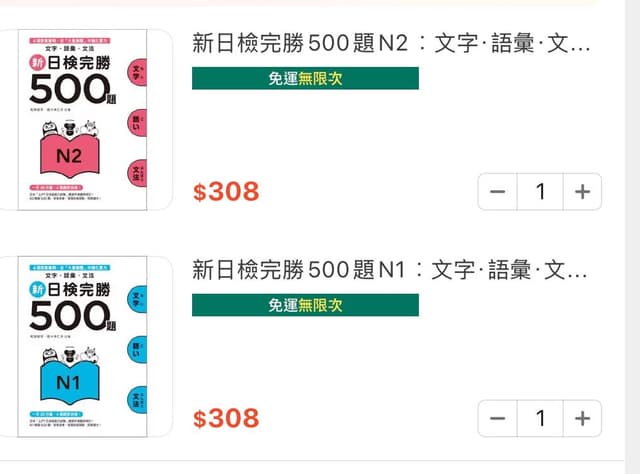Click the N2 quantity number field

click(540, 191)
